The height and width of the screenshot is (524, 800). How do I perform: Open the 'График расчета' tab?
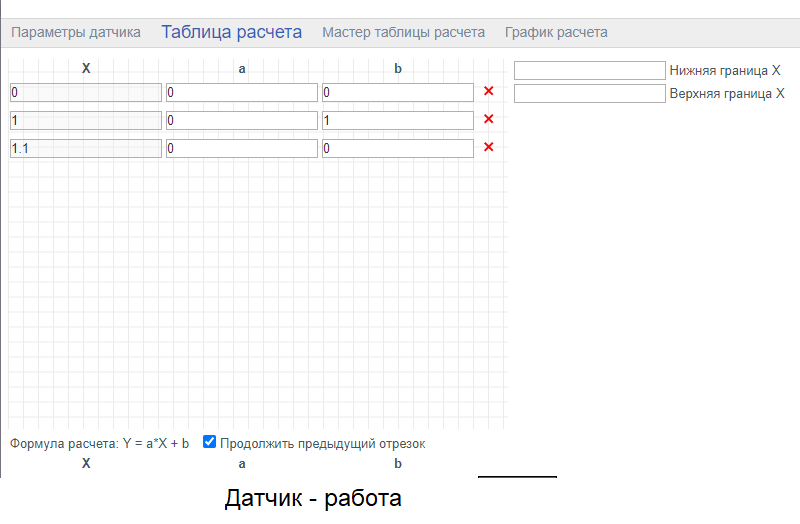(x=556, y=32)
